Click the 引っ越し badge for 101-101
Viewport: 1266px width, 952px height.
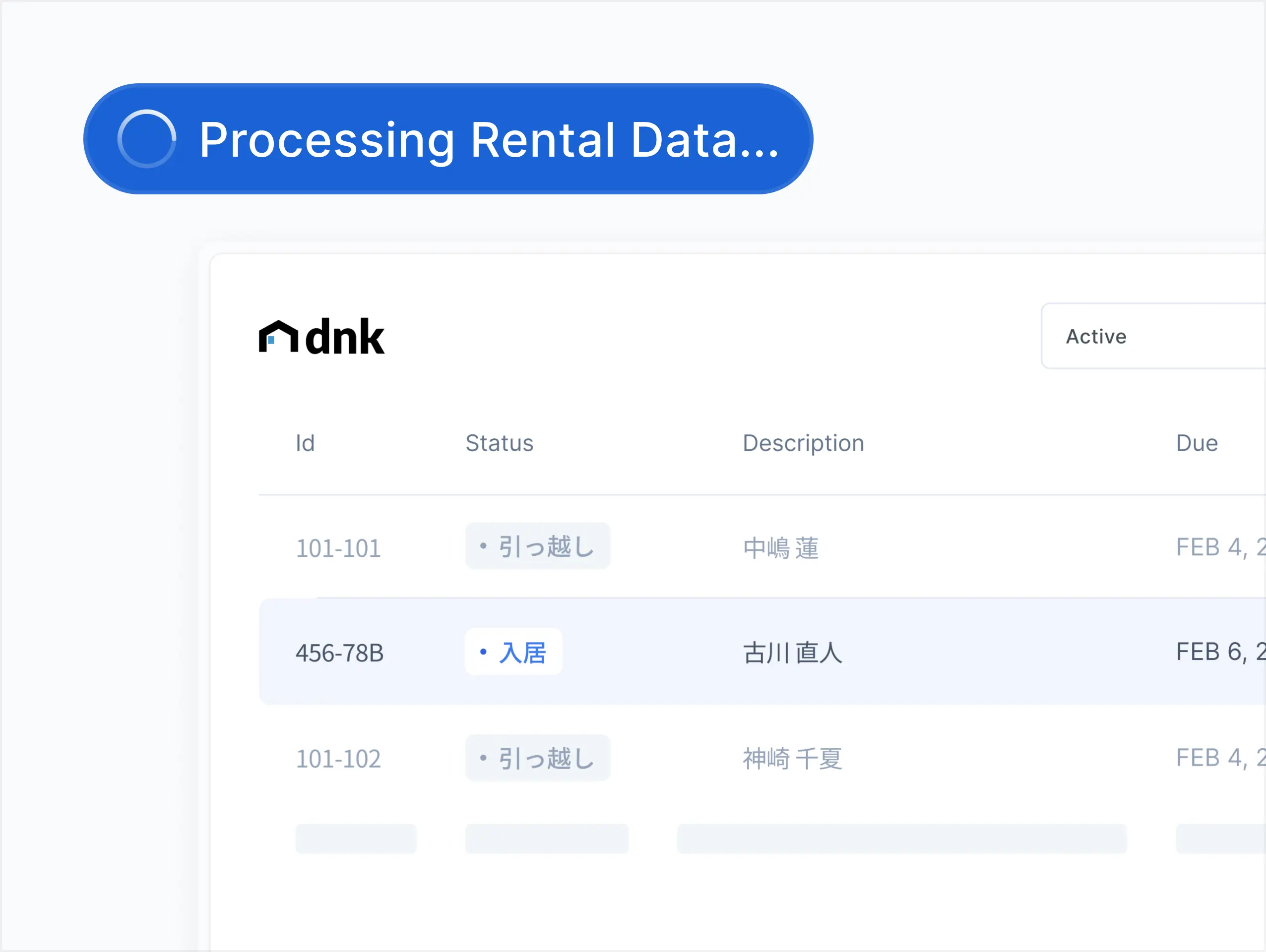537,546
